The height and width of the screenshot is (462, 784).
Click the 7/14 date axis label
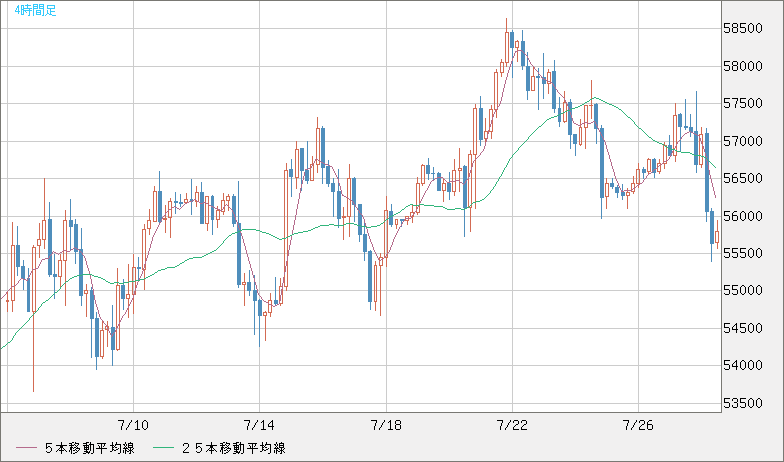point(259,425)
